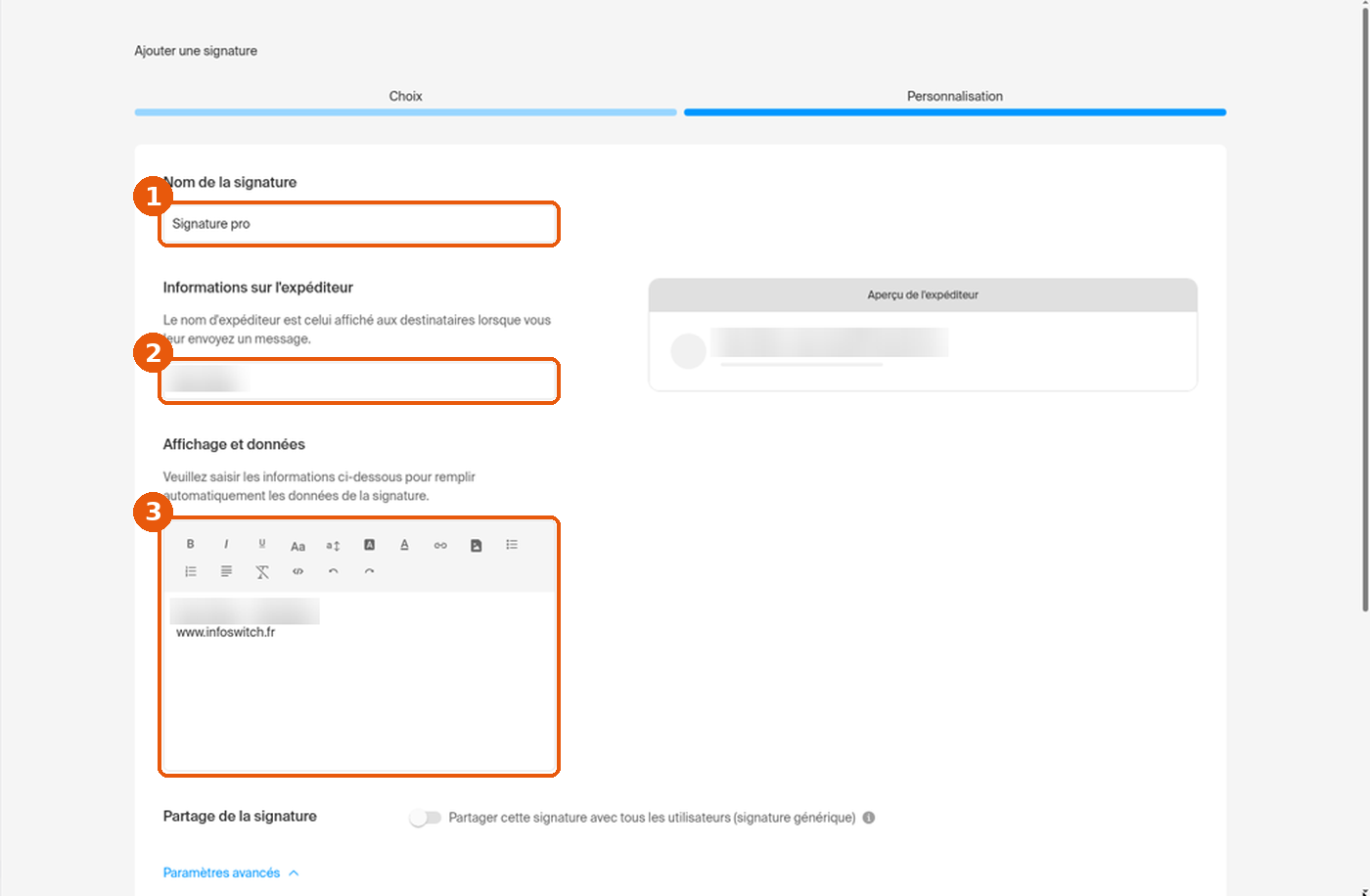Collapse the Paramètres avancés section
Viewport: 1370px width, 896px height.
[x=231, y=873]
